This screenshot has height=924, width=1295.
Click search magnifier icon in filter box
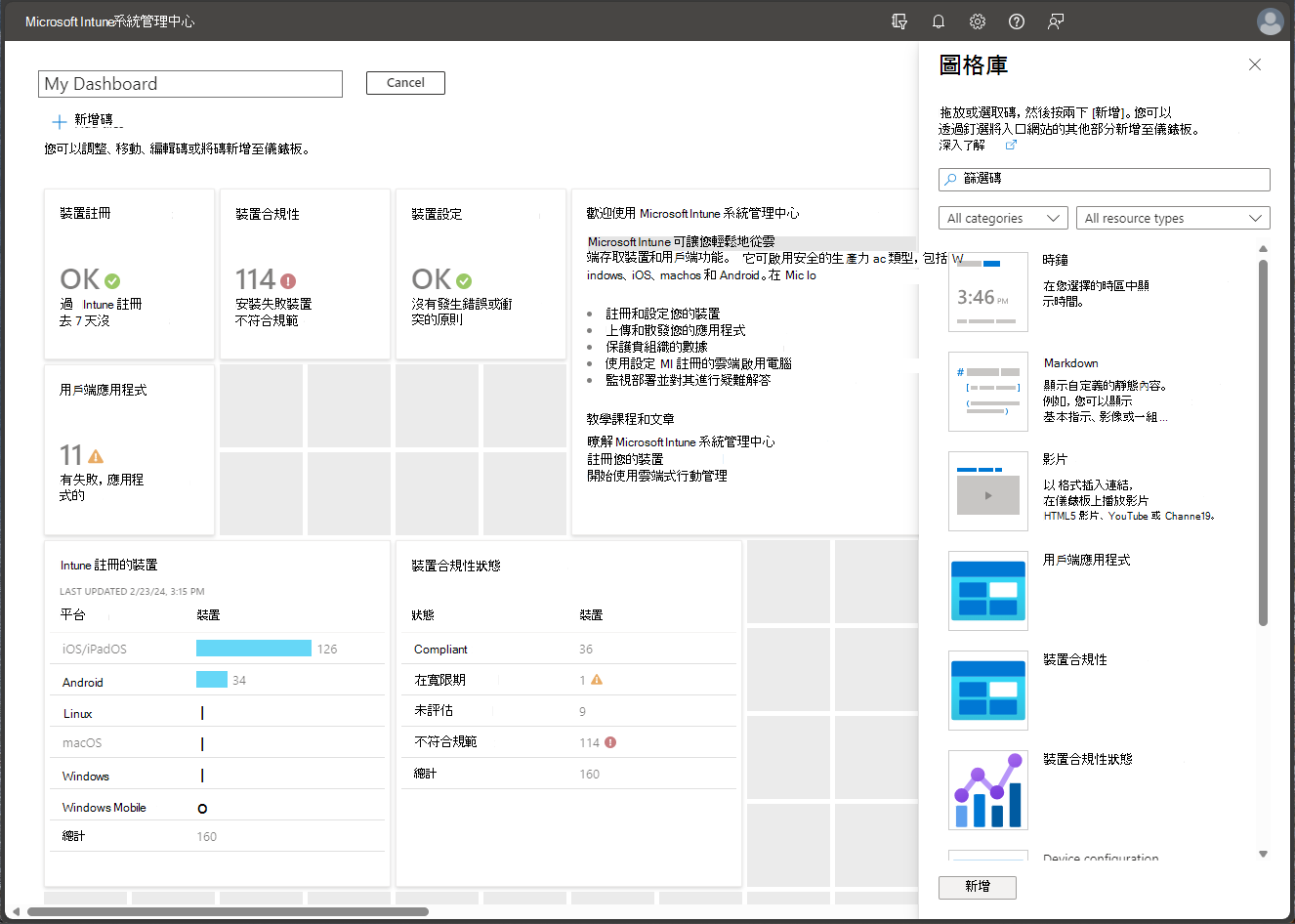tap(950, 179)
